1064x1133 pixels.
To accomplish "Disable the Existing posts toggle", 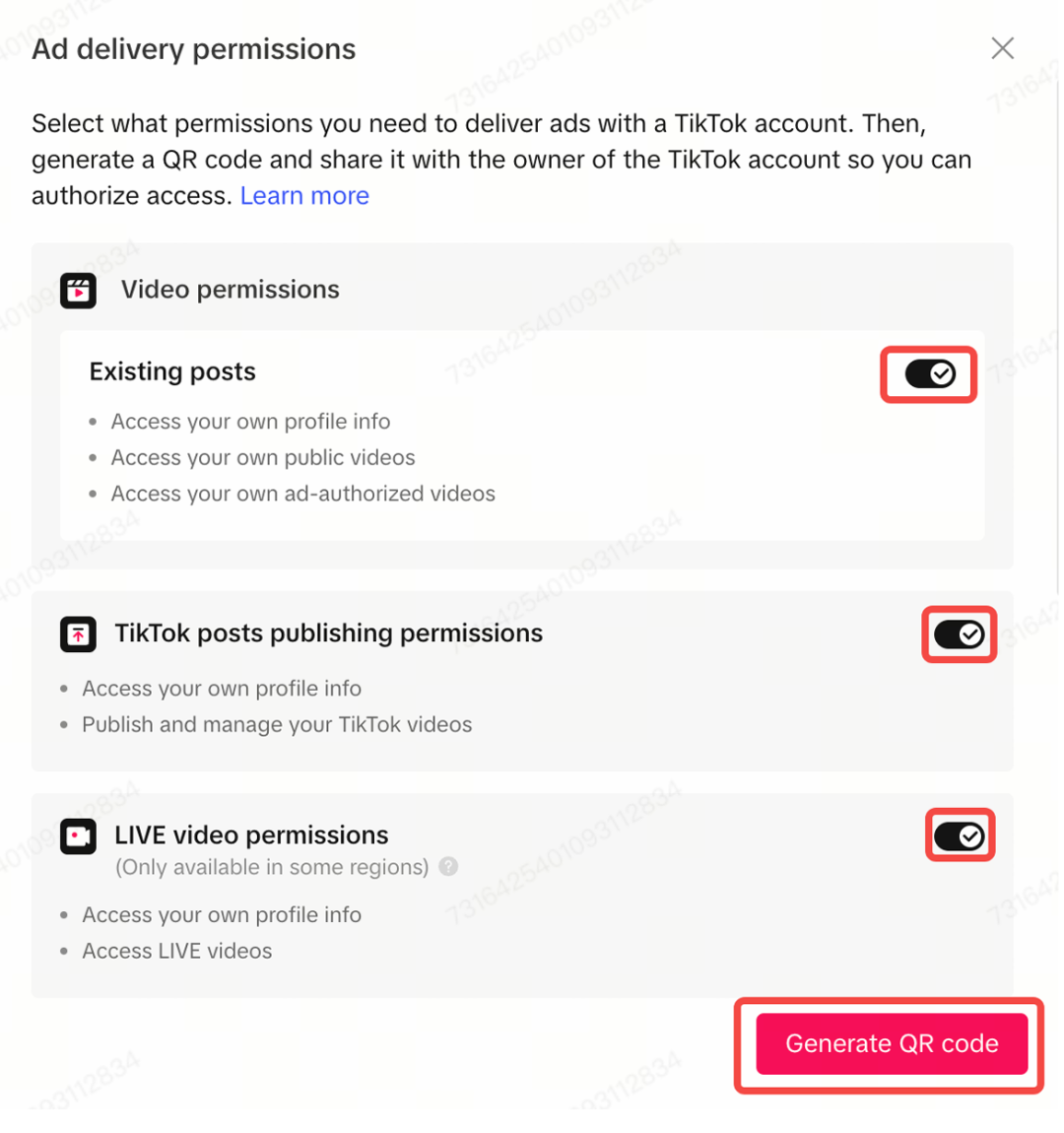I will [930, 374].
